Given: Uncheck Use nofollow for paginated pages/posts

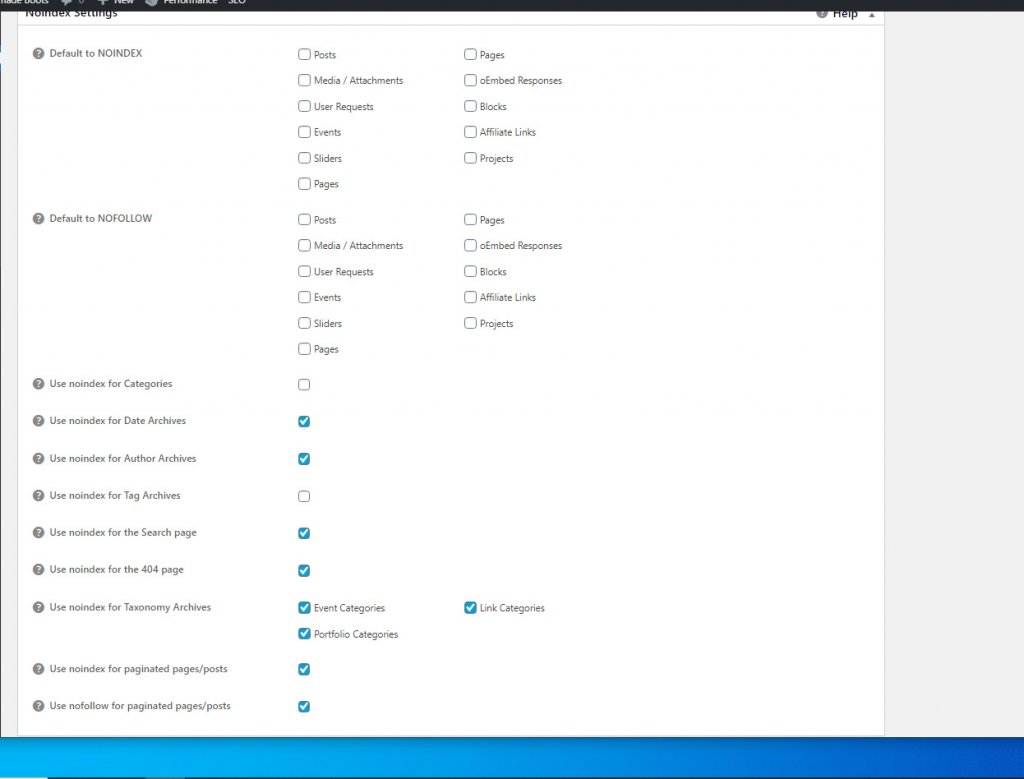Looking at the screenshot, I should click(304, 707).
